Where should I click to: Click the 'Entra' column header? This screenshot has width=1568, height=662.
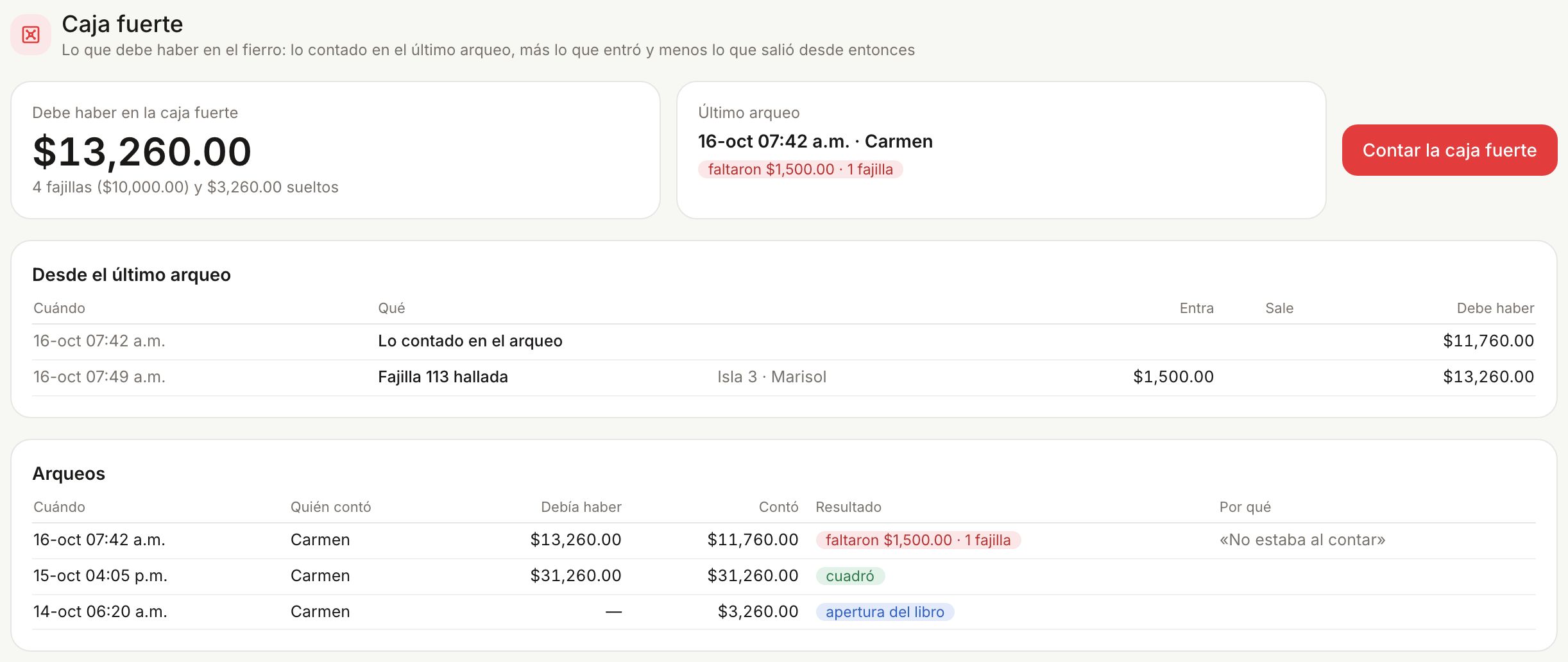point(1197,308)
